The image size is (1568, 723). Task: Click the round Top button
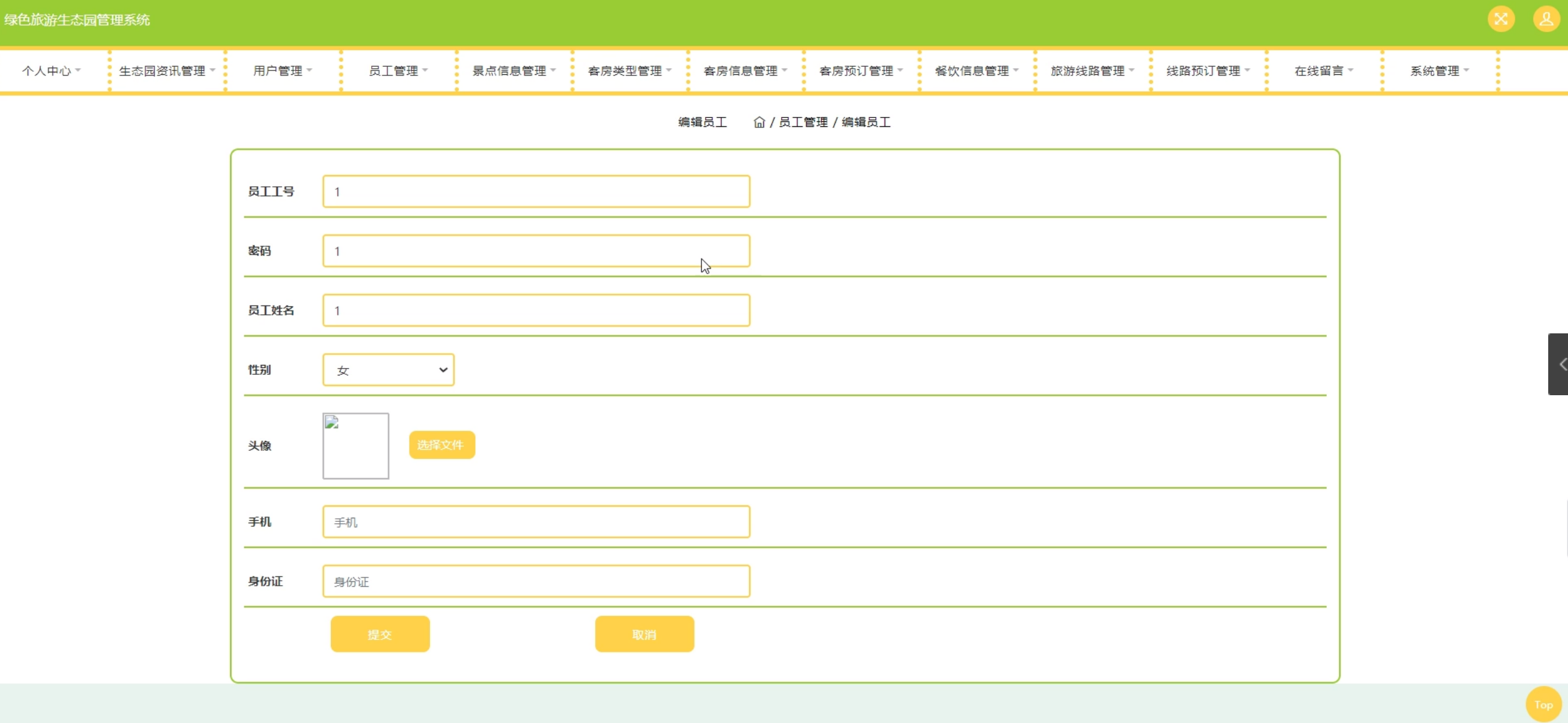coord(1543,704)
